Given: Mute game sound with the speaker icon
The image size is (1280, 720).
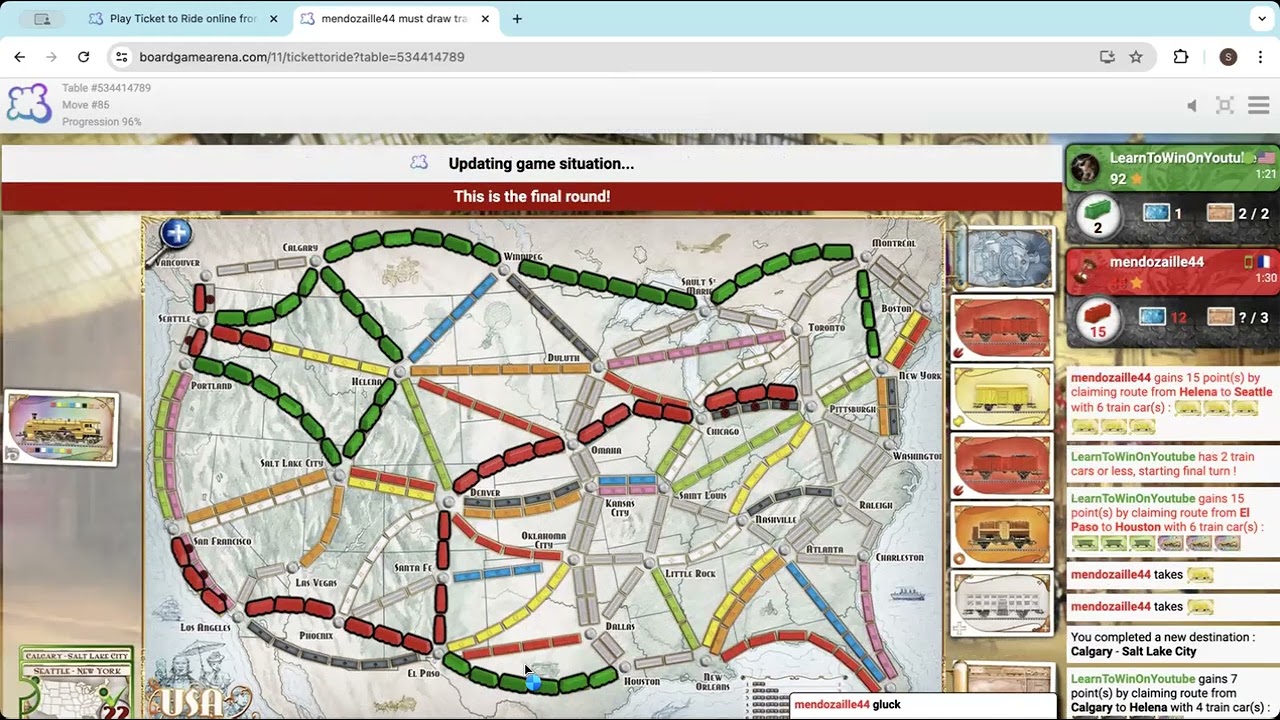Looking at the screenshot, I should point(1192,105).
